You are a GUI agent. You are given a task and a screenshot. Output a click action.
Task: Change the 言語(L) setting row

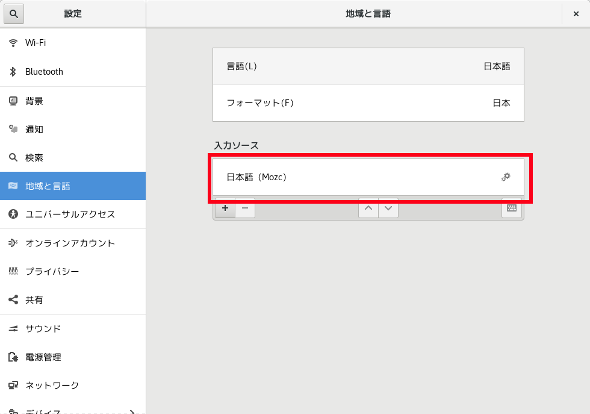pyautogui.click(x=368, y=66)
